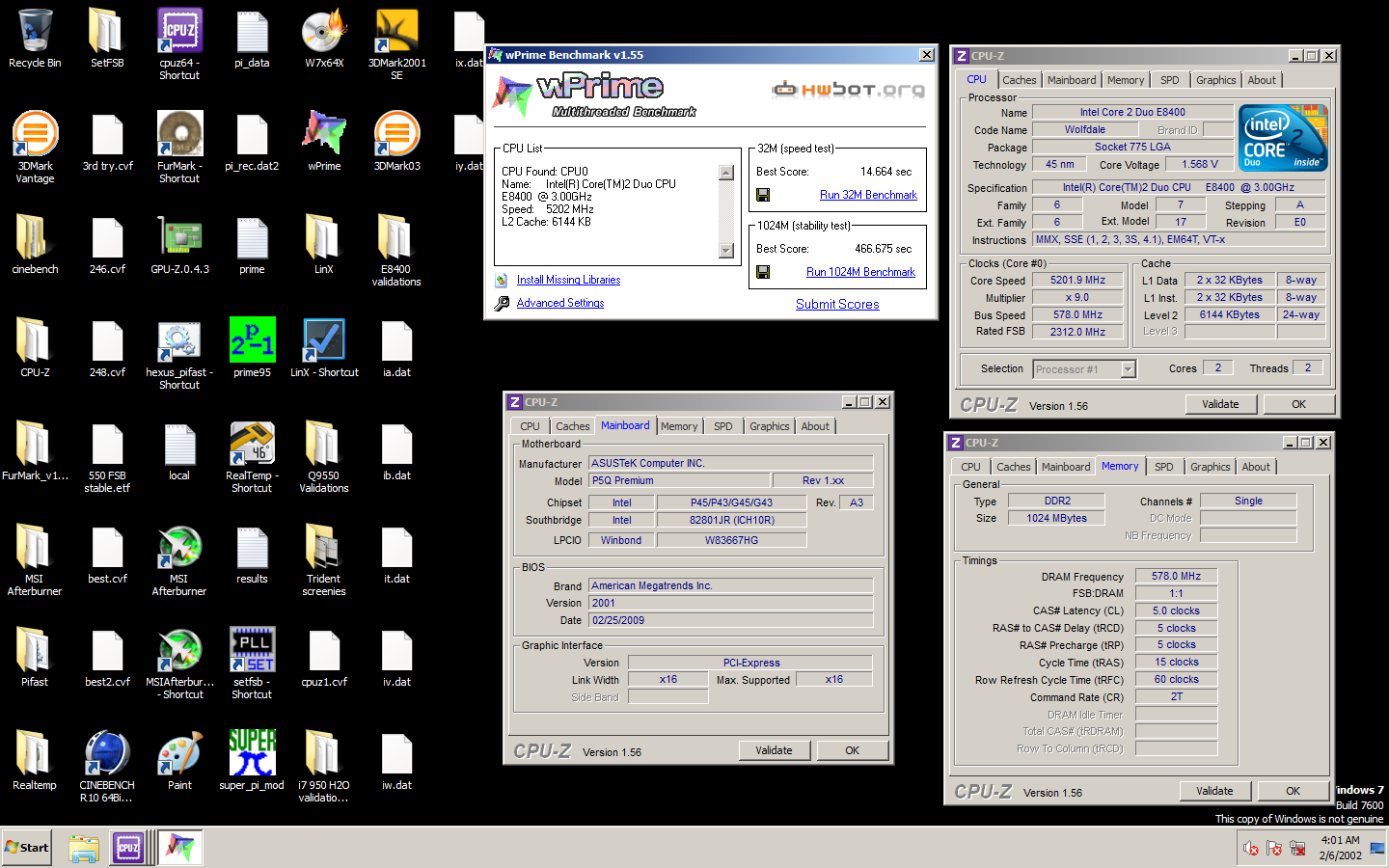Screen dimensions: 1389x868
Task: Open the Explorer folder taskbar icon
Action: (x=84, y=848)
